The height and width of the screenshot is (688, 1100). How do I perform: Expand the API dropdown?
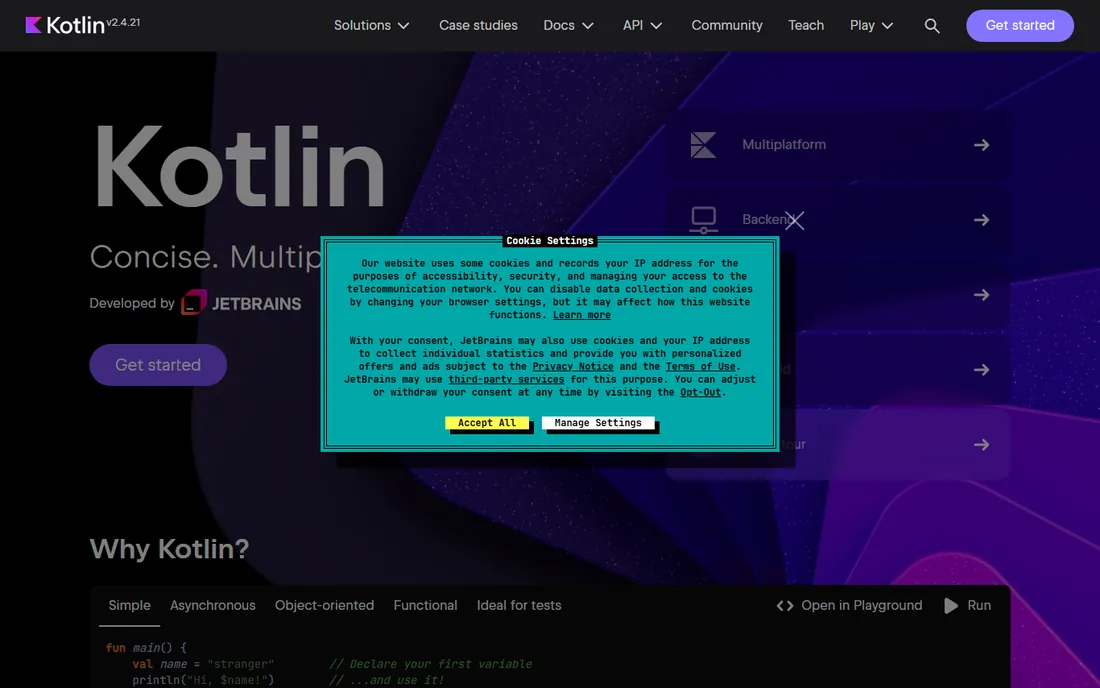642,25
